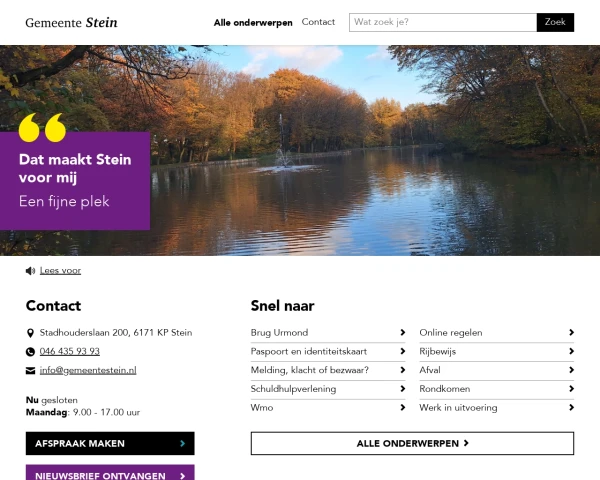Image resolution: width=600 pixels, height=480 pixels.
Task: Click the chevron next to Werk in uitvoering
Action: tap(571, 407)
